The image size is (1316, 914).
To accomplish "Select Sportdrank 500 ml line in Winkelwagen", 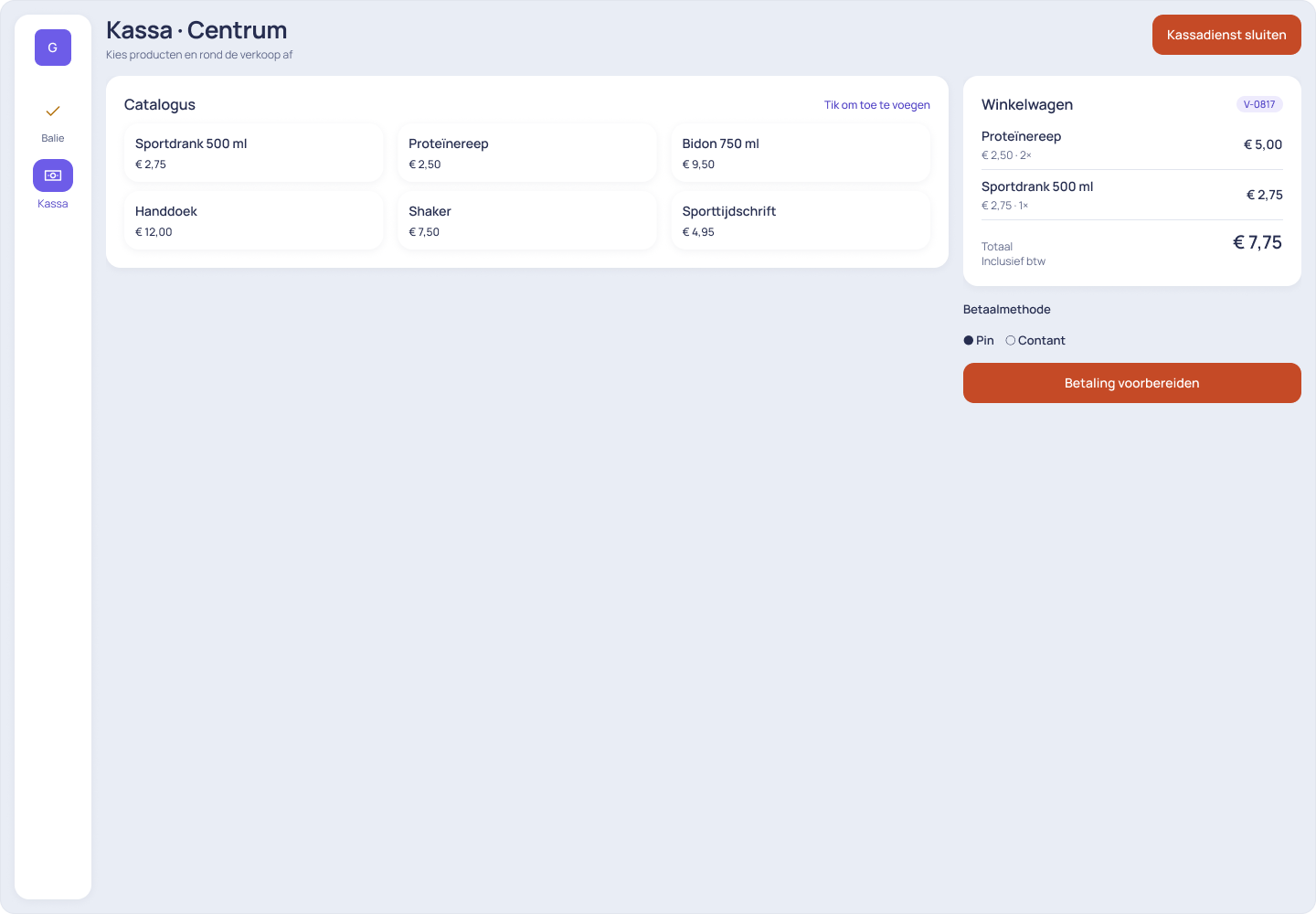I will 1132,195.
